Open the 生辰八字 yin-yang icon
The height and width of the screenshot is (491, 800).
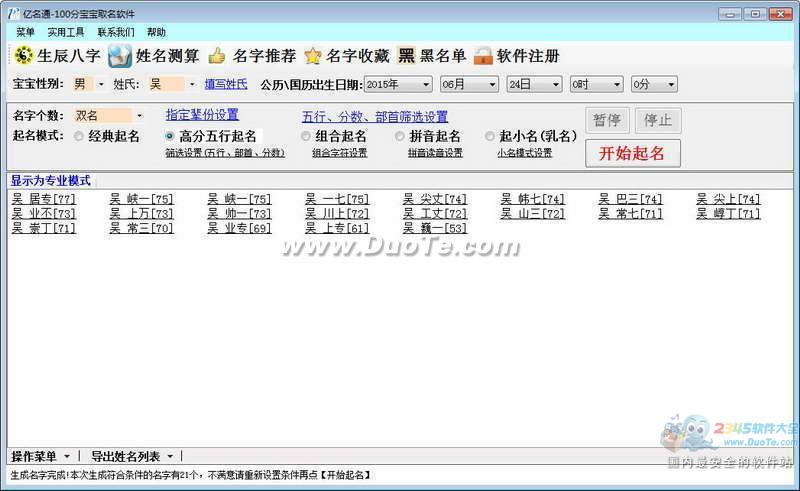[x=23, y=56]
